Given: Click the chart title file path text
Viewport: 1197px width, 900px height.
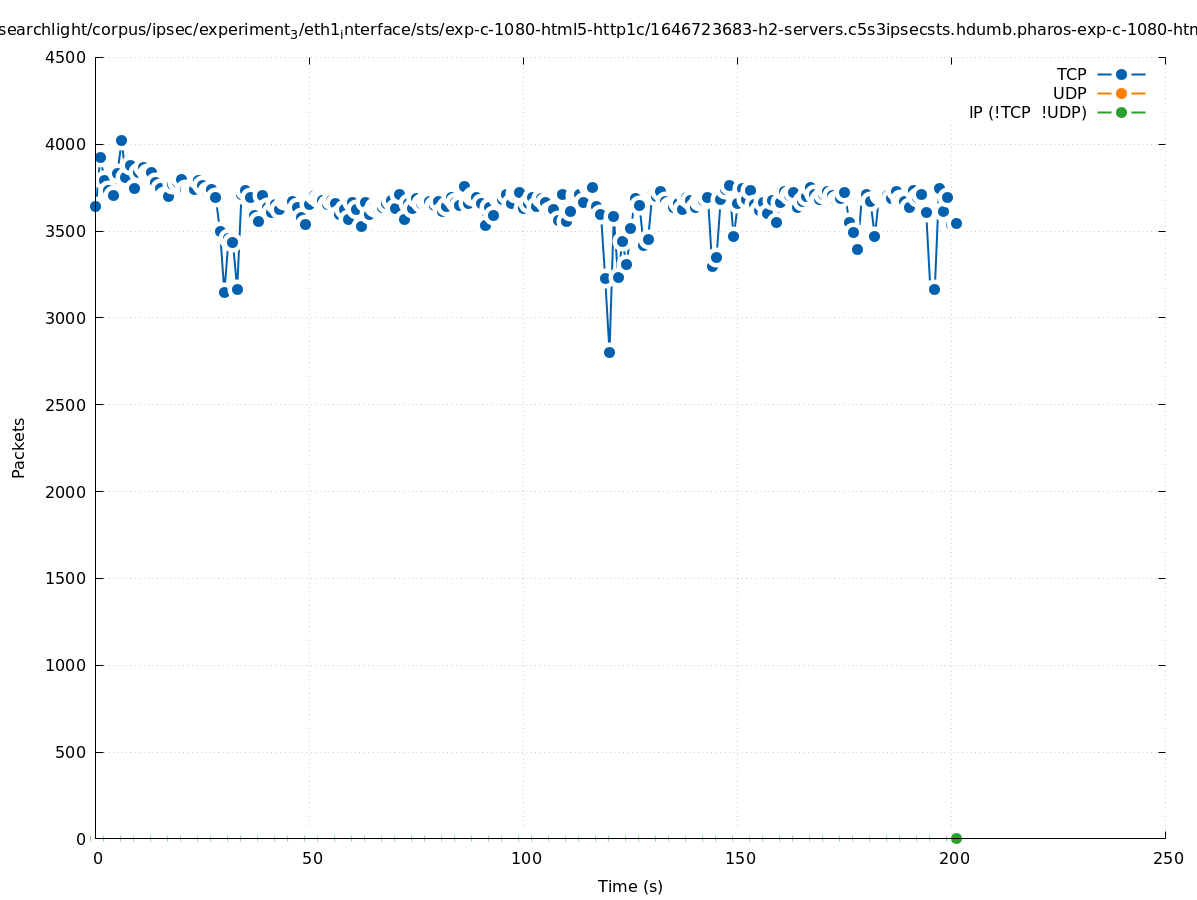Looking at the screenshot, I should coord(598,29).
